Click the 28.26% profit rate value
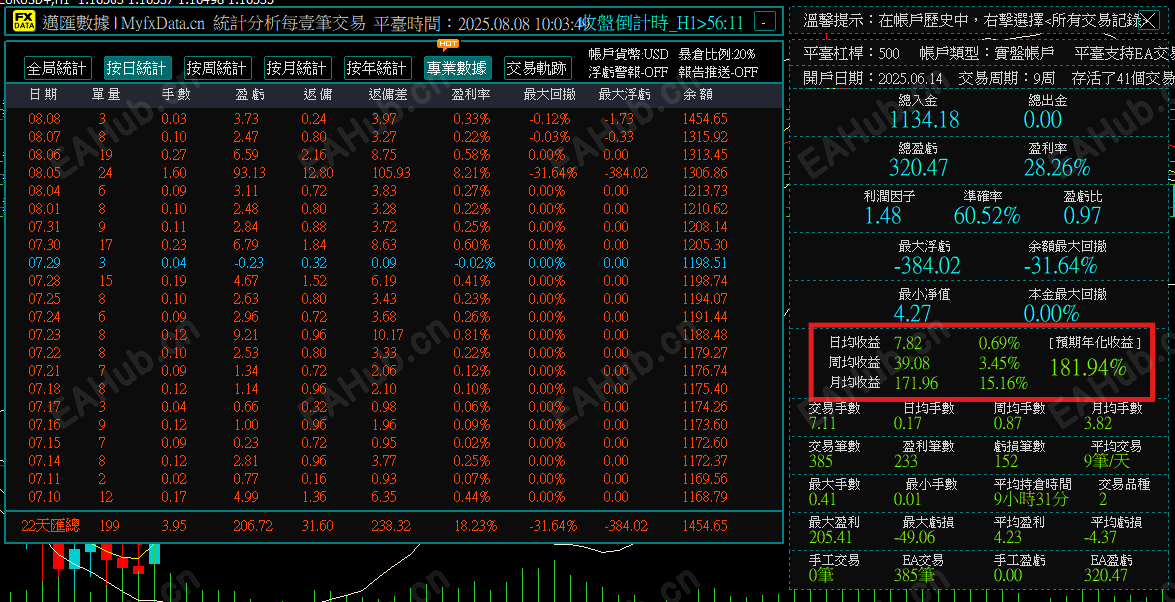The width and height of the screenshot is (1175, 602). point(1057,167)
